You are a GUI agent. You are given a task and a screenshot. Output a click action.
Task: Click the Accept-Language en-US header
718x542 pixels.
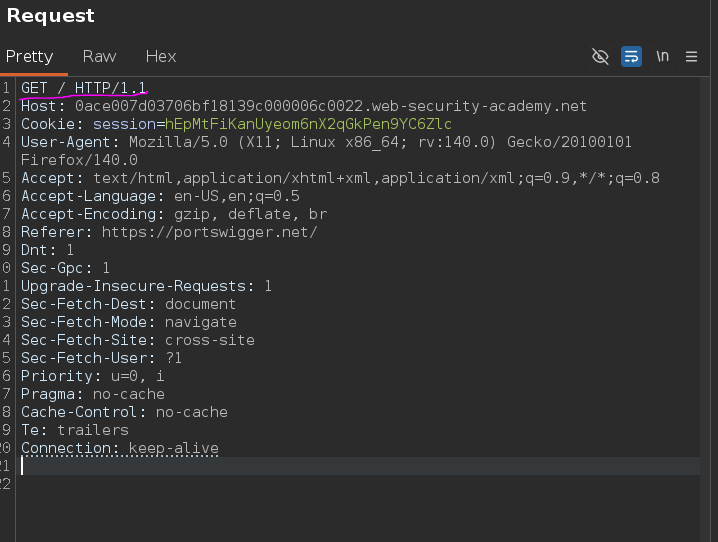[x=160, y=196]
